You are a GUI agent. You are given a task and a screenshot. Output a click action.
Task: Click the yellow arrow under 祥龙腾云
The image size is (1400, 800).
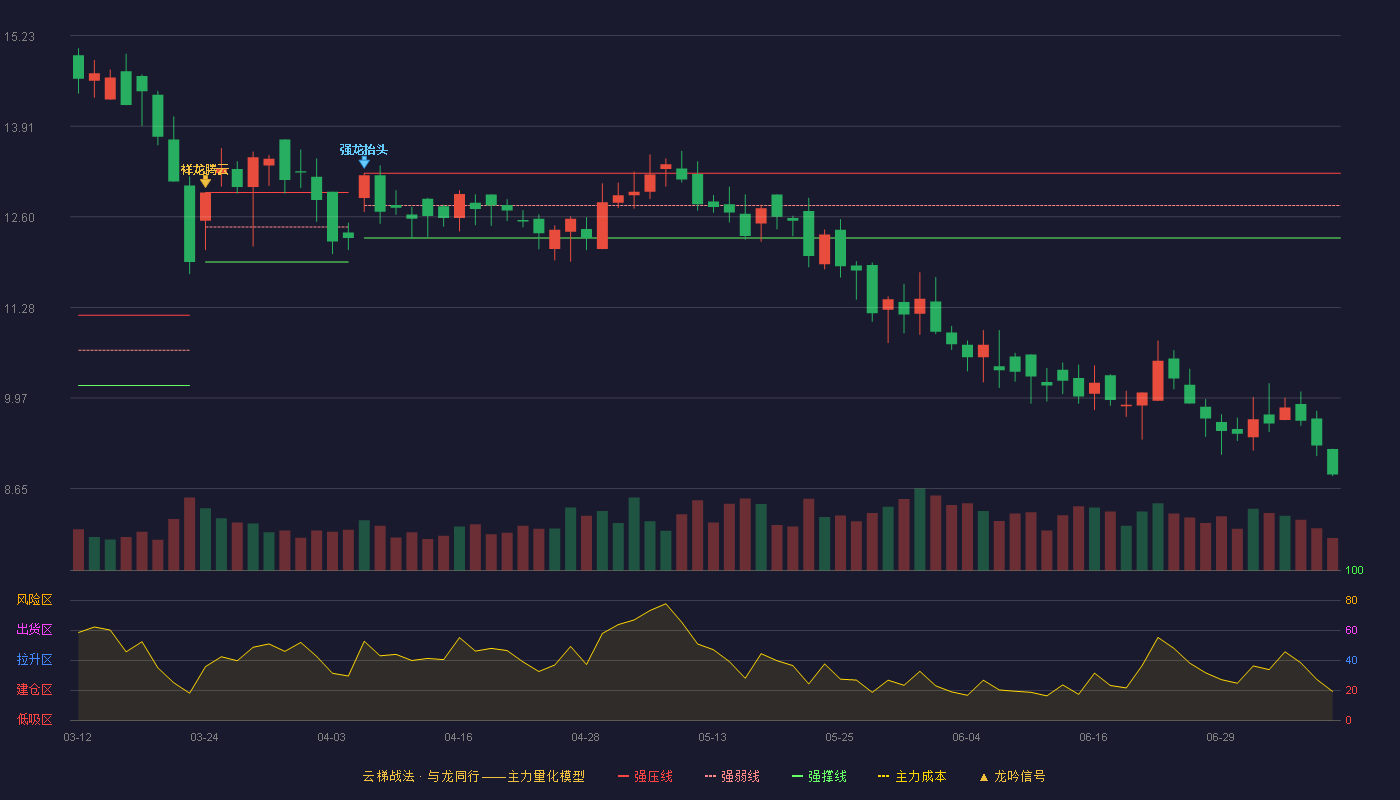[205, 181]
